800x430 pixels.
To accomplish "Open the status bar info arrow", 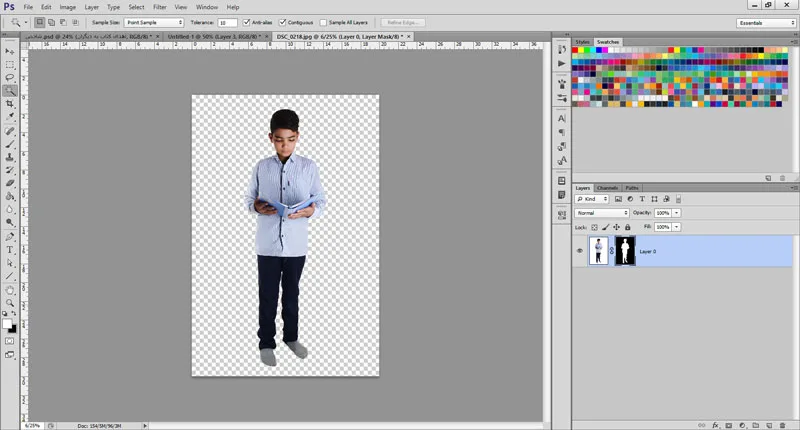I will (145, 425).
